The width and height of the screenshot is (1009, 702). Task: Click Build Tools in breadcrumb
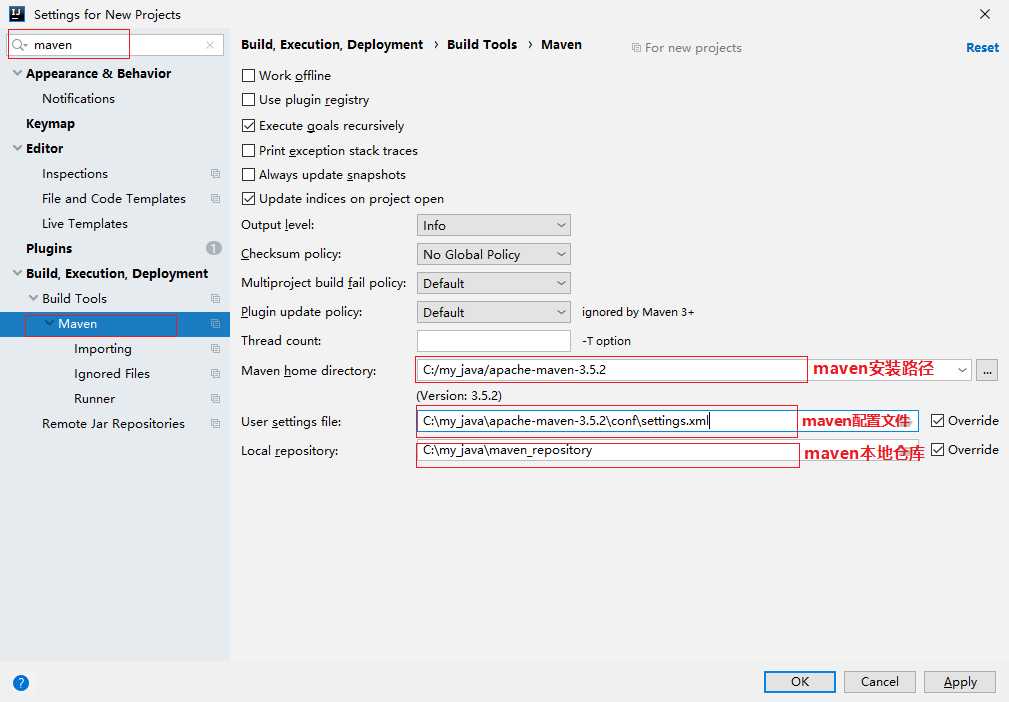482,44
